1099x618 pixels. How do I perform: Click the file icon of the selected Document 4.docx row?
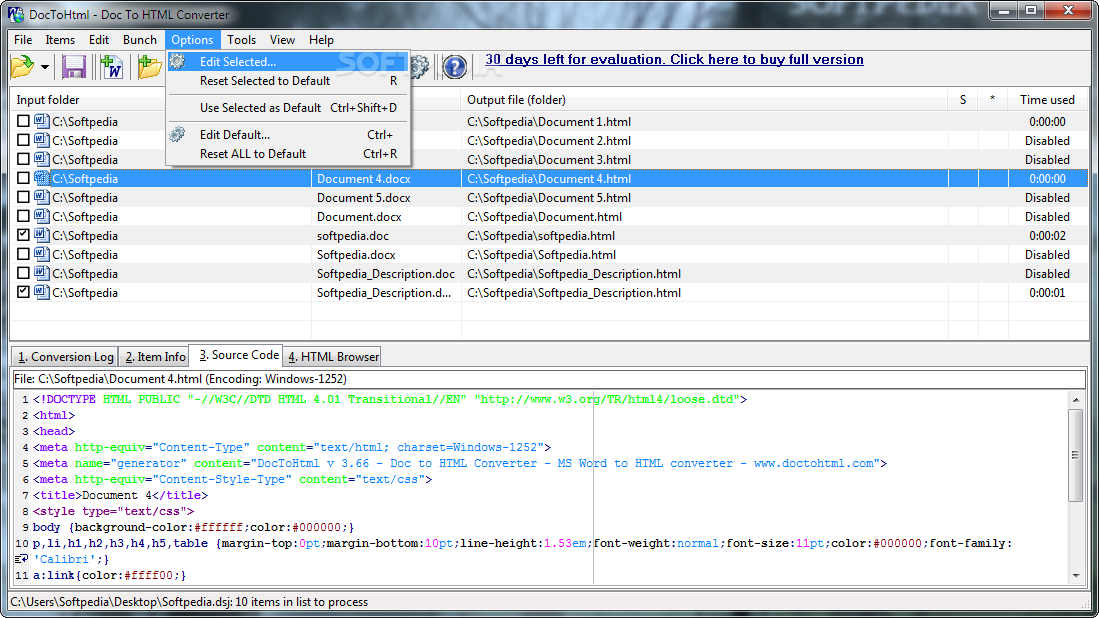click(41, 178)
